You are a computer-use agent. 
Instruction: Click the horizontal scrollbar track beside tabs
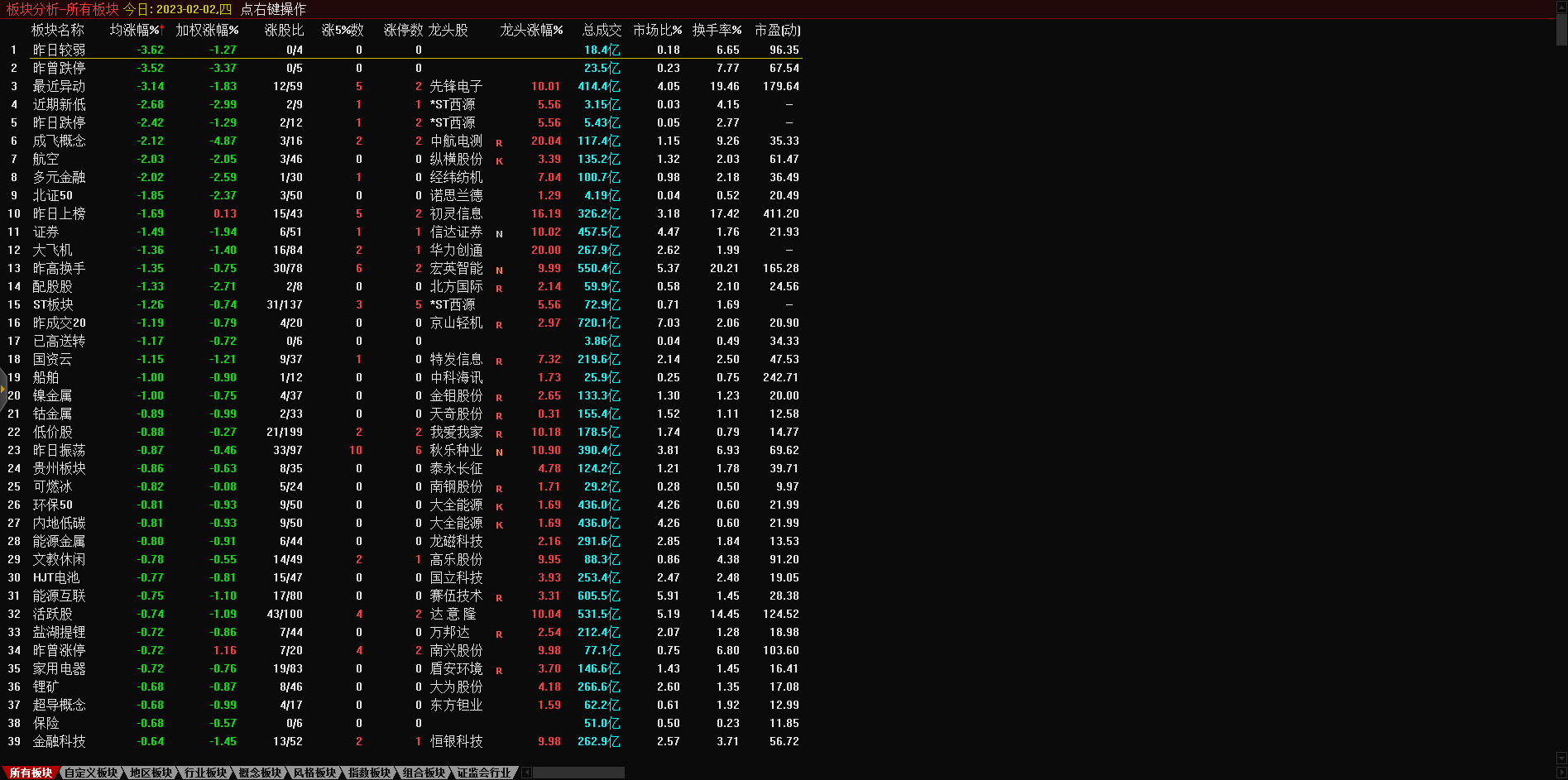tap(579, 773)
